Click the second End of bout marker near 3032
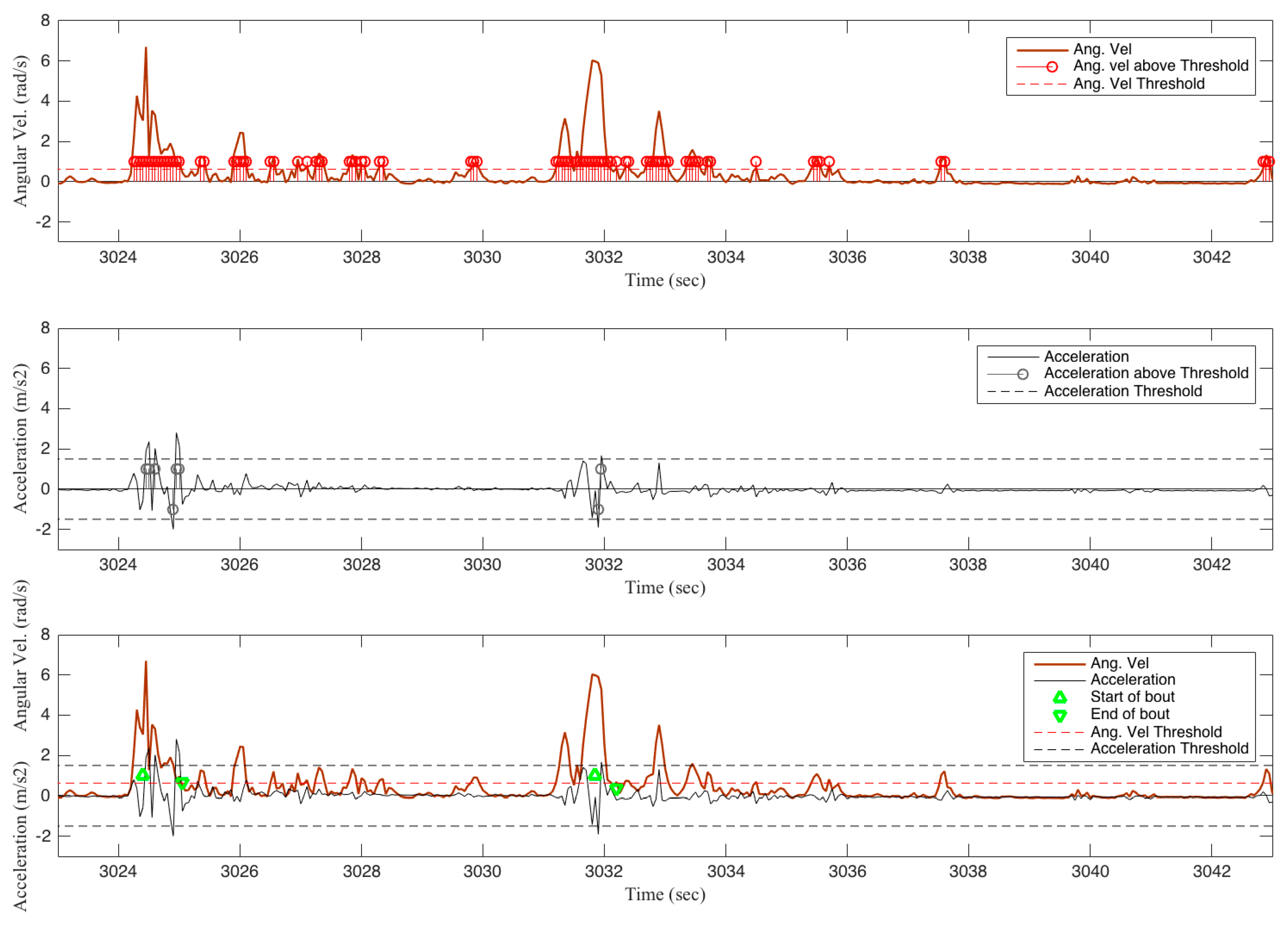 [x=616, y=788]
